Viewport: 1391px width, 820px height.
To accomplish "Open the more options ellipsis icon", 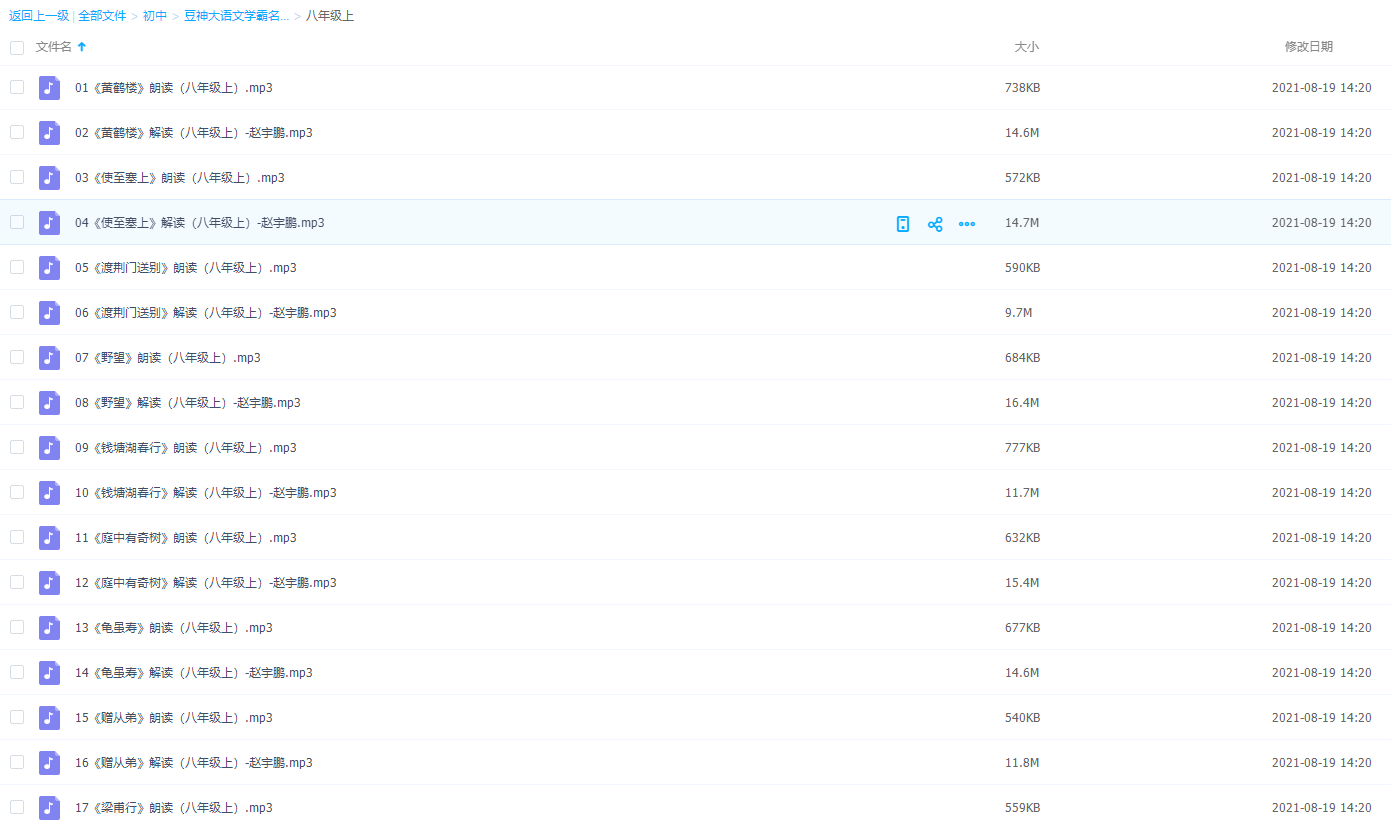I will pos(967,224).
